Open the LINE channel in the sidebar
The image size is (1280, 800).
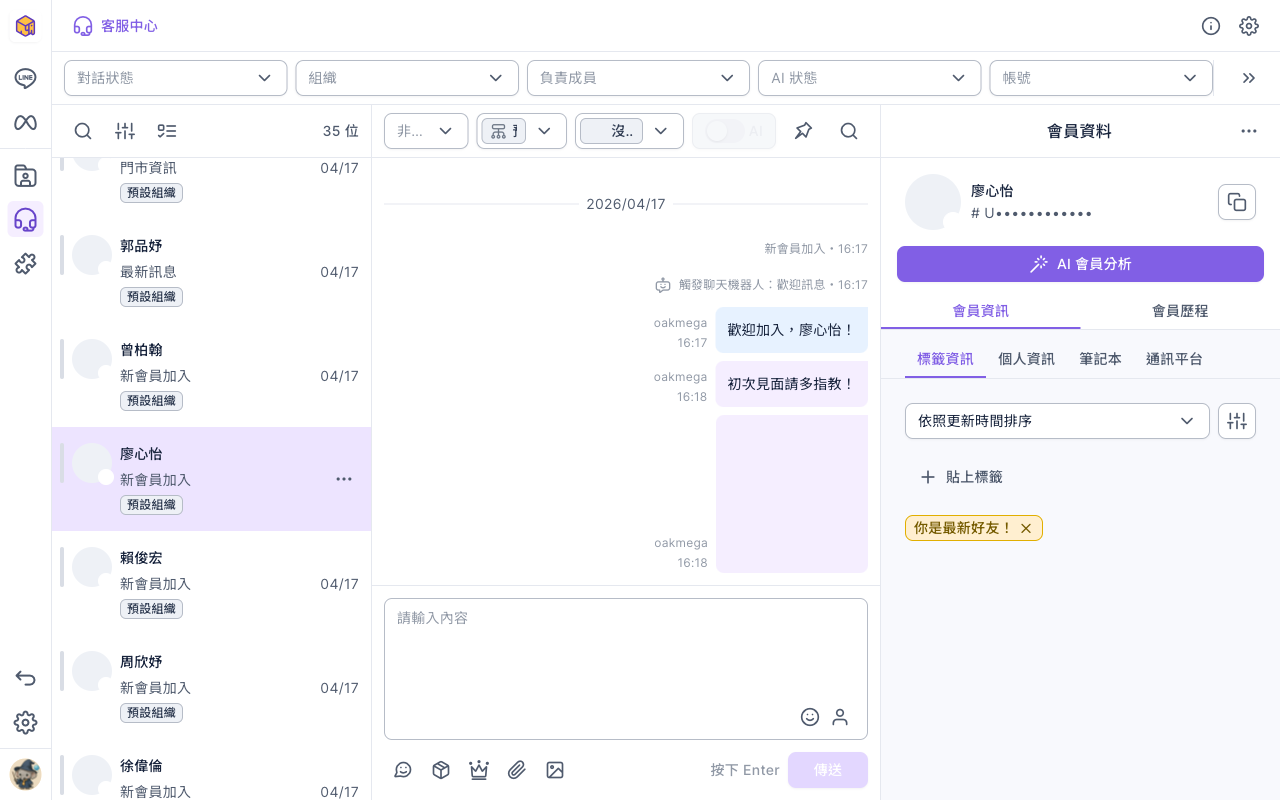(x=25, y=78)
